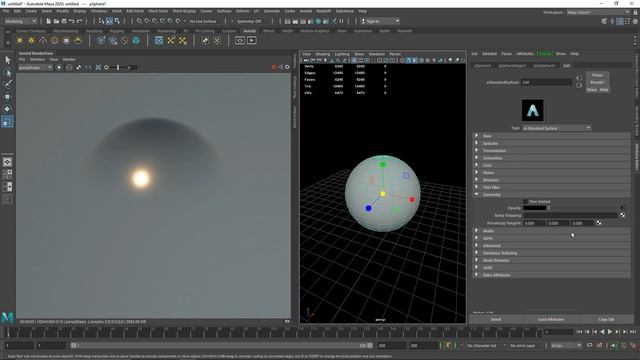Expand the Transmission section
The width and height of the screenshot is (640, 360).
[x=552, y=151]
